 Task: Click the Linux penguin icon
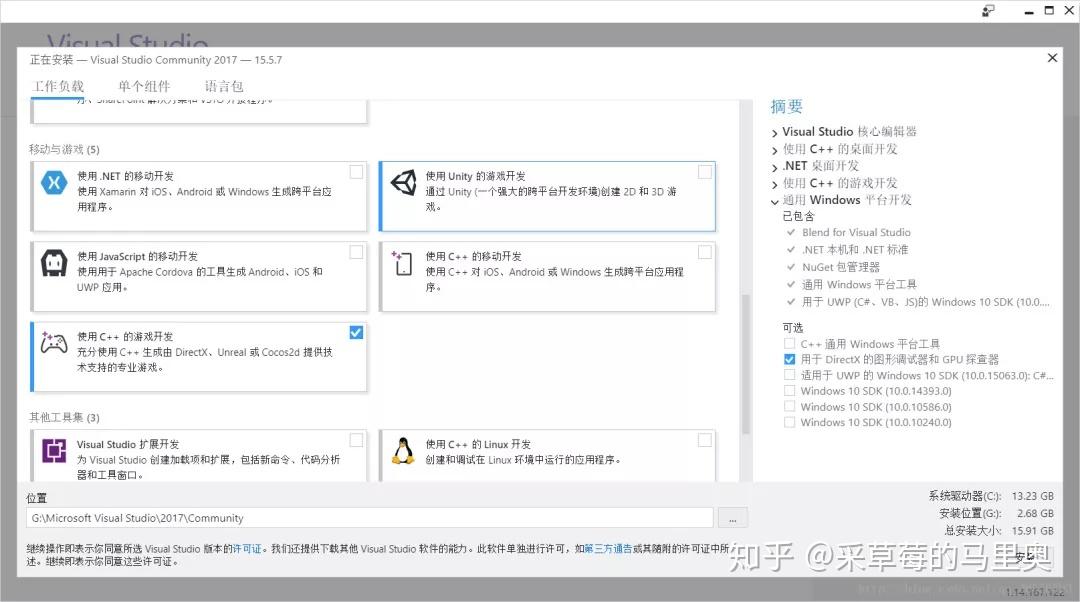click(x=403, y=450)
